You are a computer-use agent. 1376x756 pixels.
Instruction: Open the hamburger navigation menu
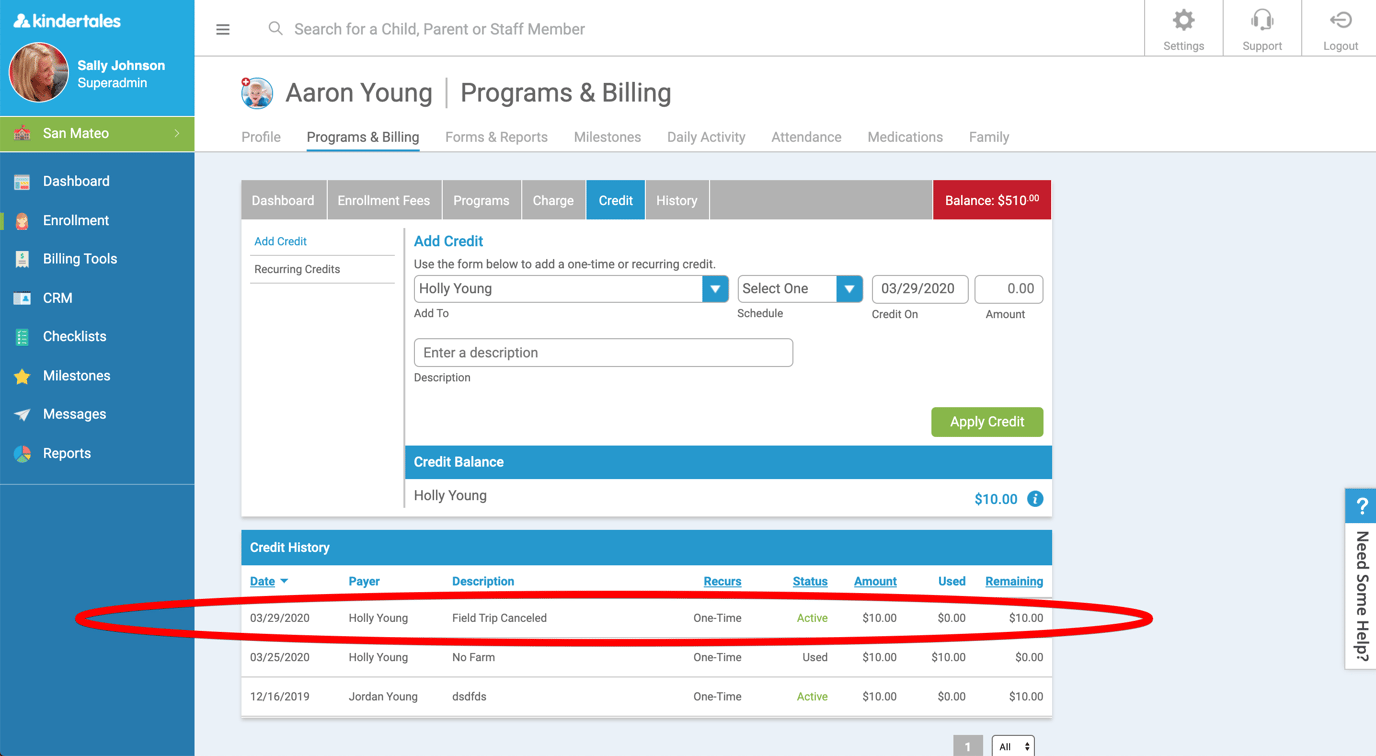[x=222, y=28]
